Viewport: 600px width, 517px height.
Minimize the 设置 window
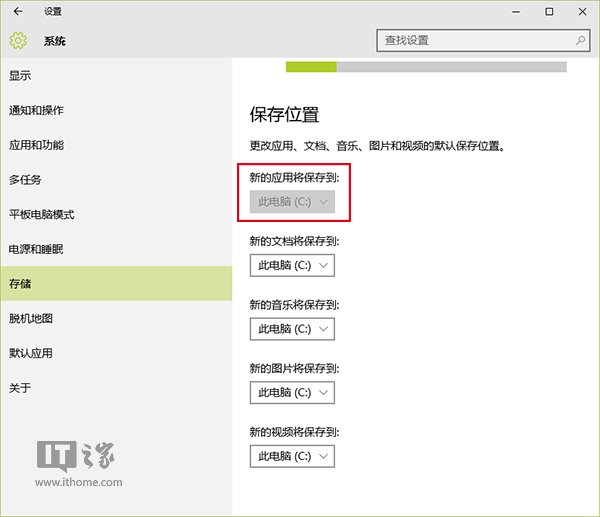click(516, 12)
